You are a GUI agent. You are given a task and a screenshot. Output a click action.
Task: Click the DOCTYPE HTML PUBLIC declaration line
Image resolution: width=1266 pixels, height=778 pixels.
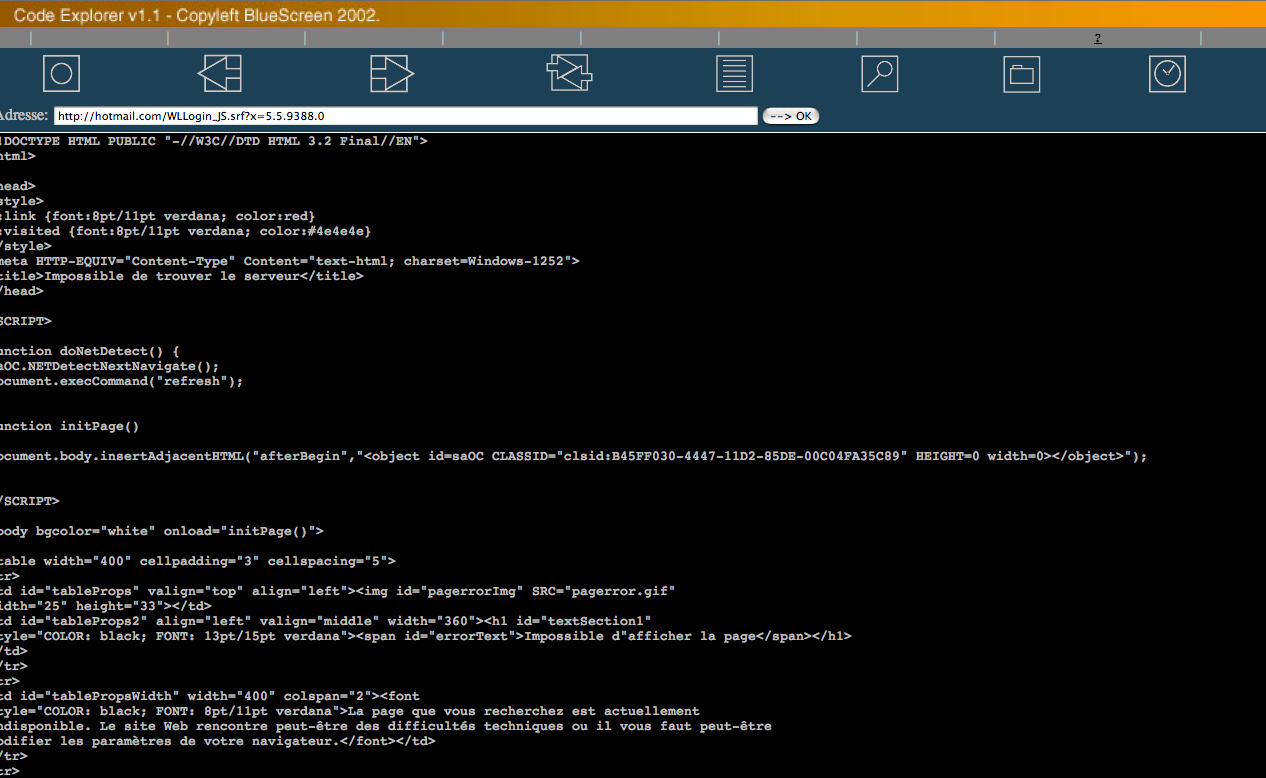[x=214, y=141]
